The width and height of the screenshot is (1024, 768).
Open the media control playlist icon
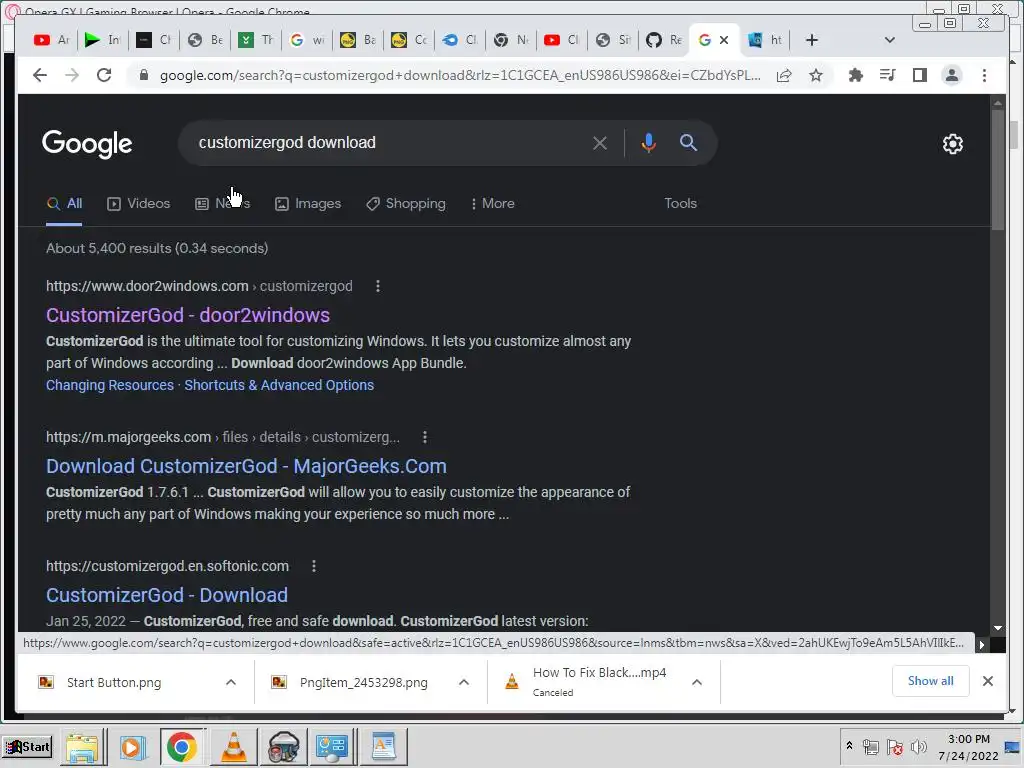(x=888, y=75)
